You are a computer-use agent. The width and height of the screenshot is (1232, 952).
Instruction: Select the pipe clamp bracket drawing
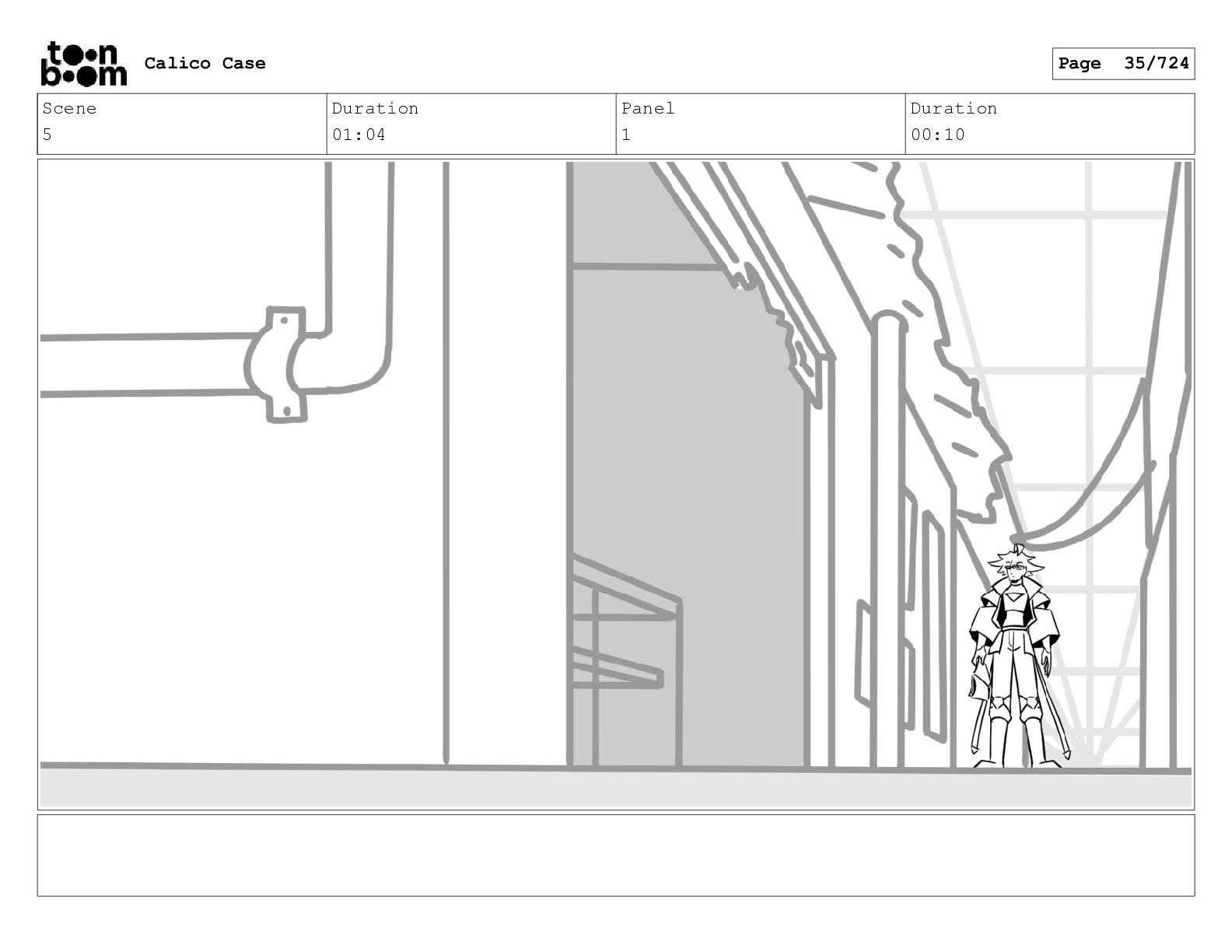[x=276, y=365]
